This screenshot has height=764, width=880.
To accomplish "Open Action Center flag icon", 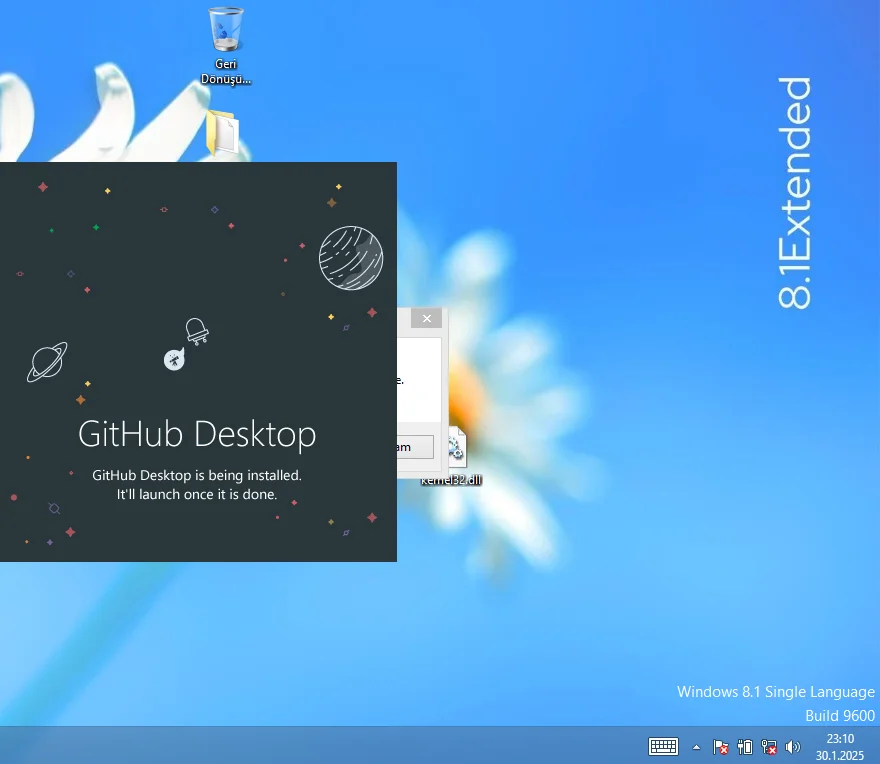I will 721,747.
